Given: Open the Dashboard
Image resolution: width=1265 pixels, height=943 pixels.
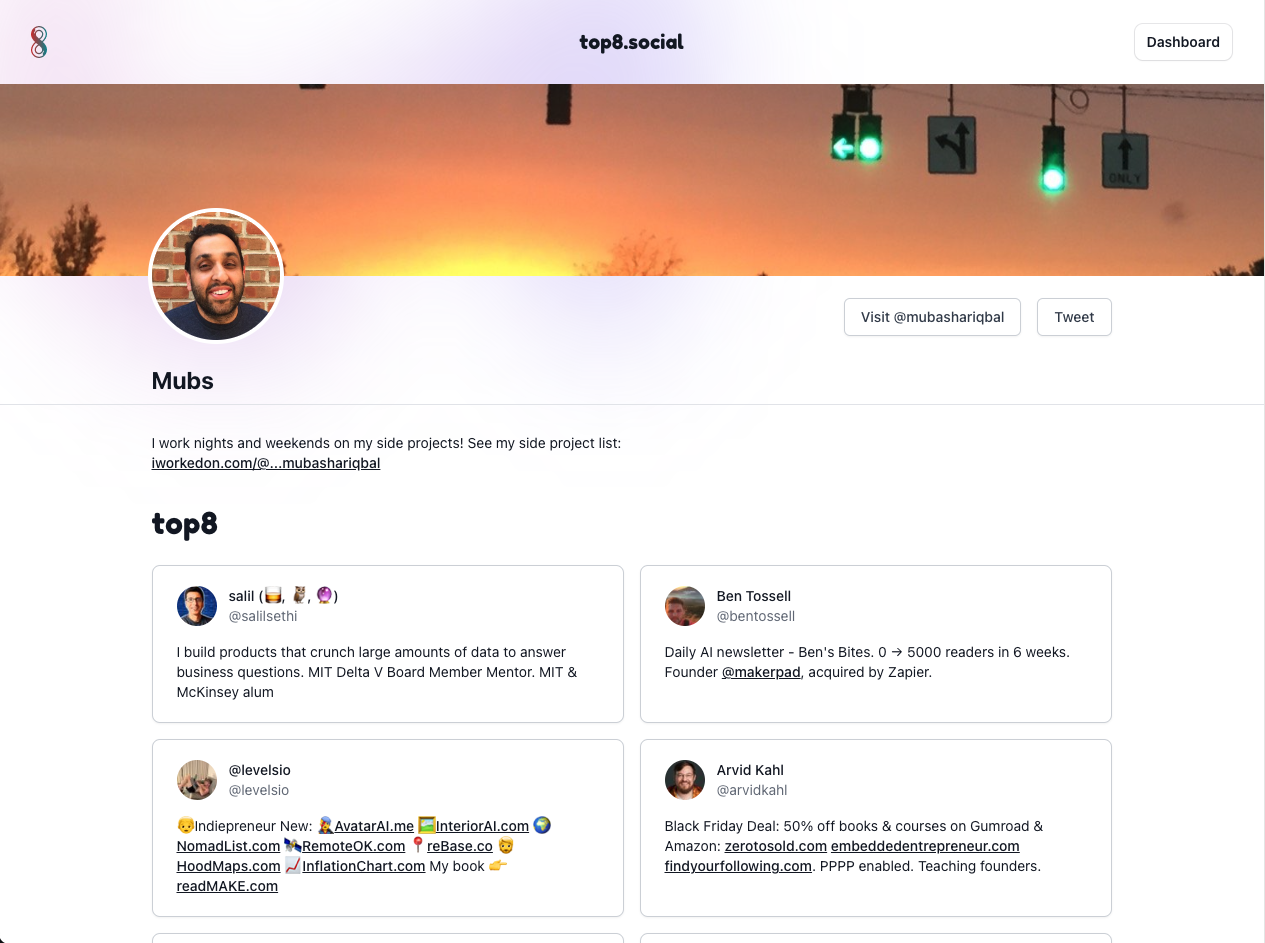Looking at the screenshot, I should click(x=1183, y=42).
